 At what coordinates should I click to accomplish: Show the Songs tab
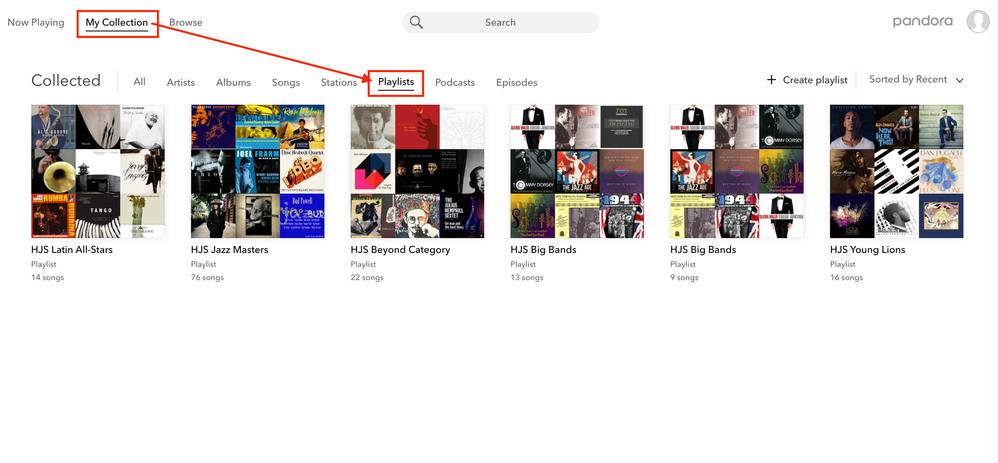pos(285,82)
